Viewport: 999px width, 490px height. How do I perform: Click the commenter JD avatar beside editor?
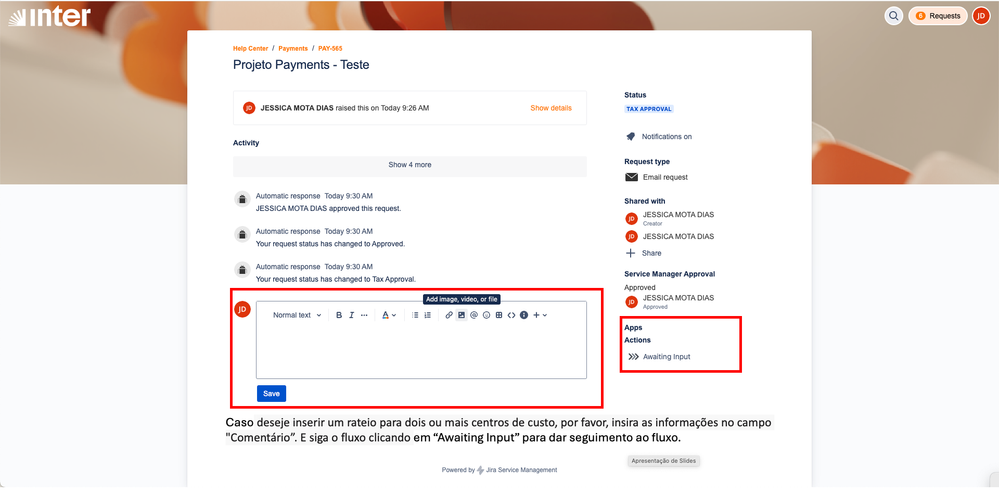242,310
